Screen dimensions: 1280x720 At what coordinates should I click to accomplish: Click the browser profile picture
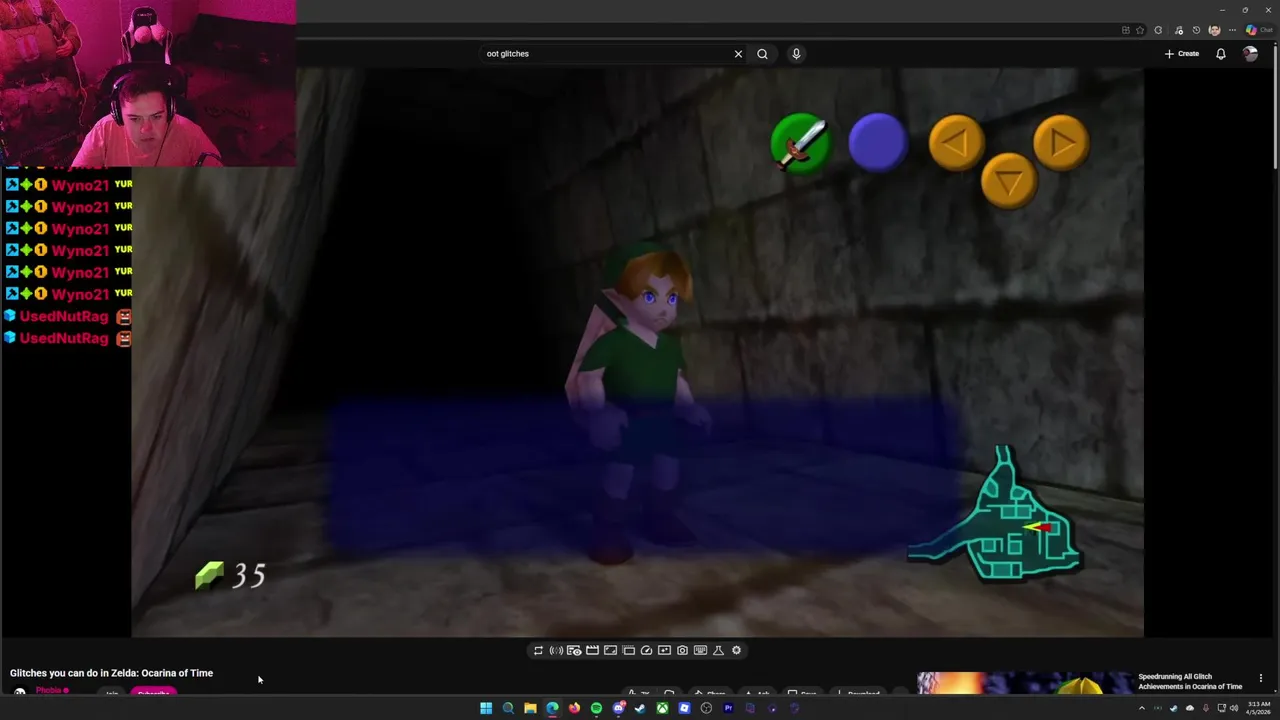pyautogui.click(x=1215, y=30)
